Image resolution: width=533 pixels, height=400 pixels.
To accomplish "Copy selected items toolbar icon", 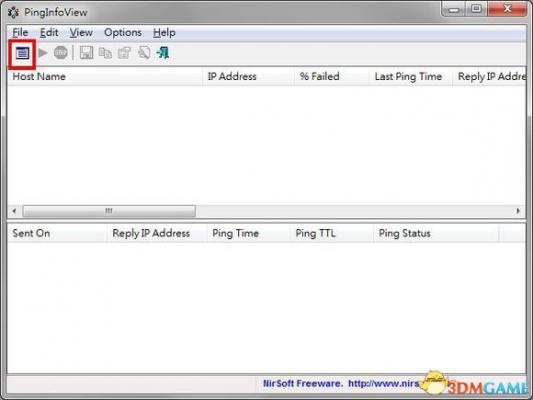I will (105, 53).
